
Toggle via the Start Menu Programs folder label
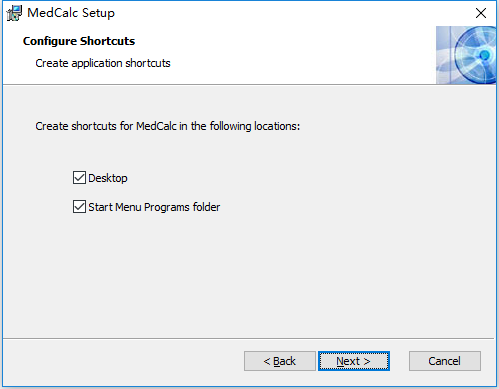coord(154,207)
